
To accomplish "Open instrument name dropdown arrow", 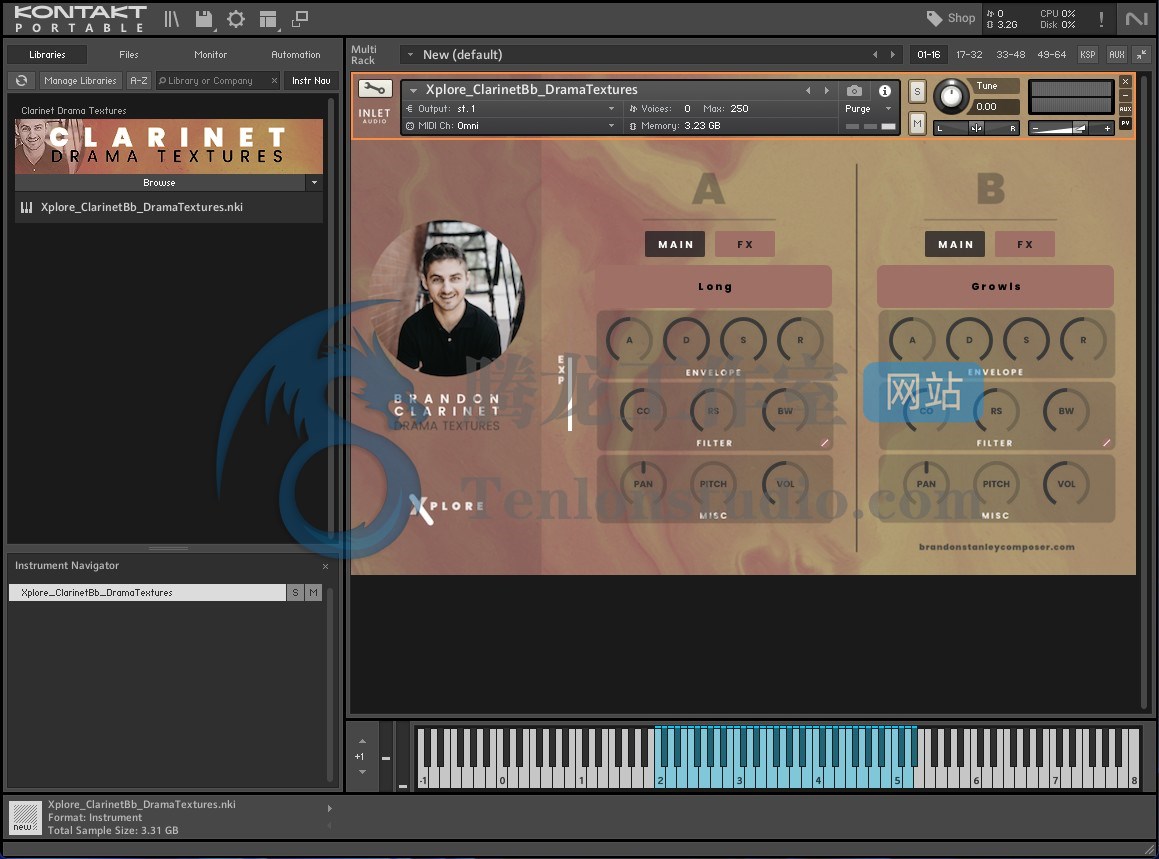I will pyautogui.click(x=413, y=90).
